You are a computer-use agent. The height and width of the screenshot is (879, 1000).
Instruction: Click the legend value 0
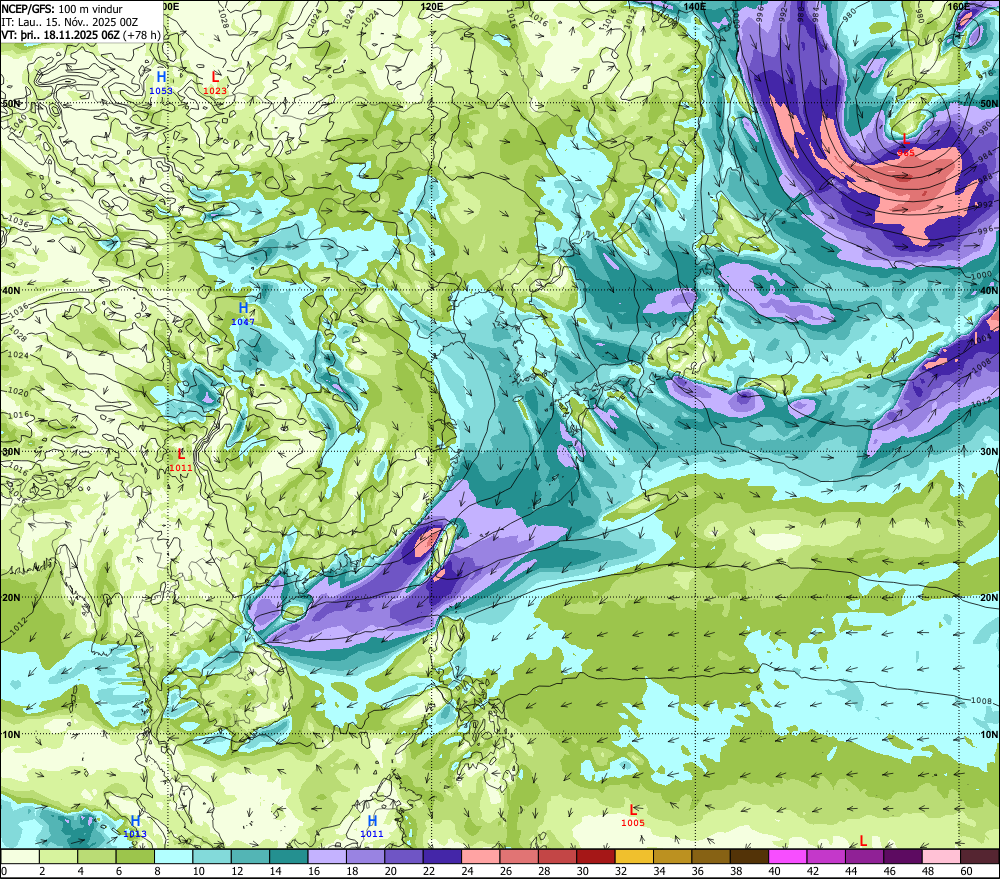pyautogui.click(x=4, y=871)
